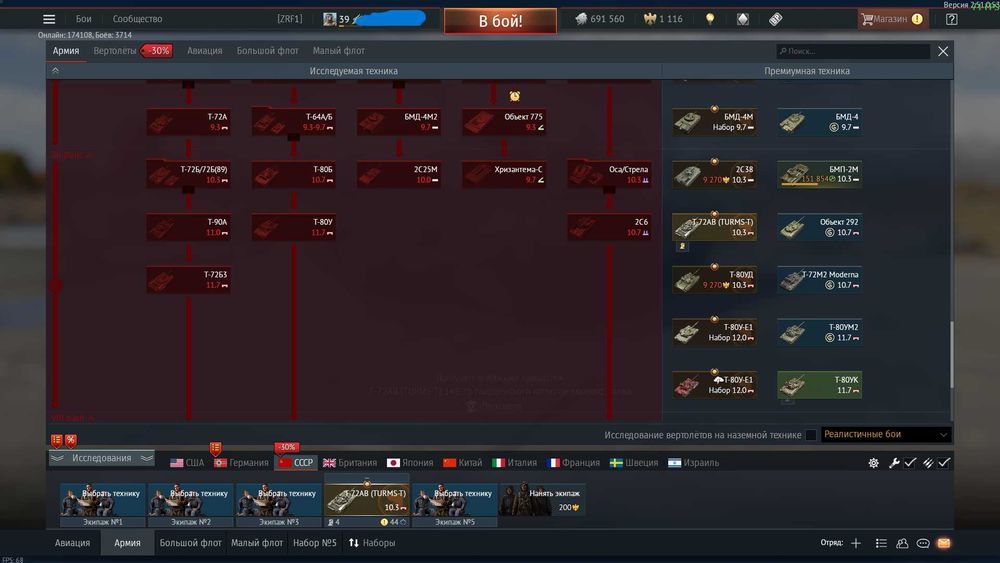Open the BP battle pass ticket icon
This screenshot has height=563, width=1000.
776,19
